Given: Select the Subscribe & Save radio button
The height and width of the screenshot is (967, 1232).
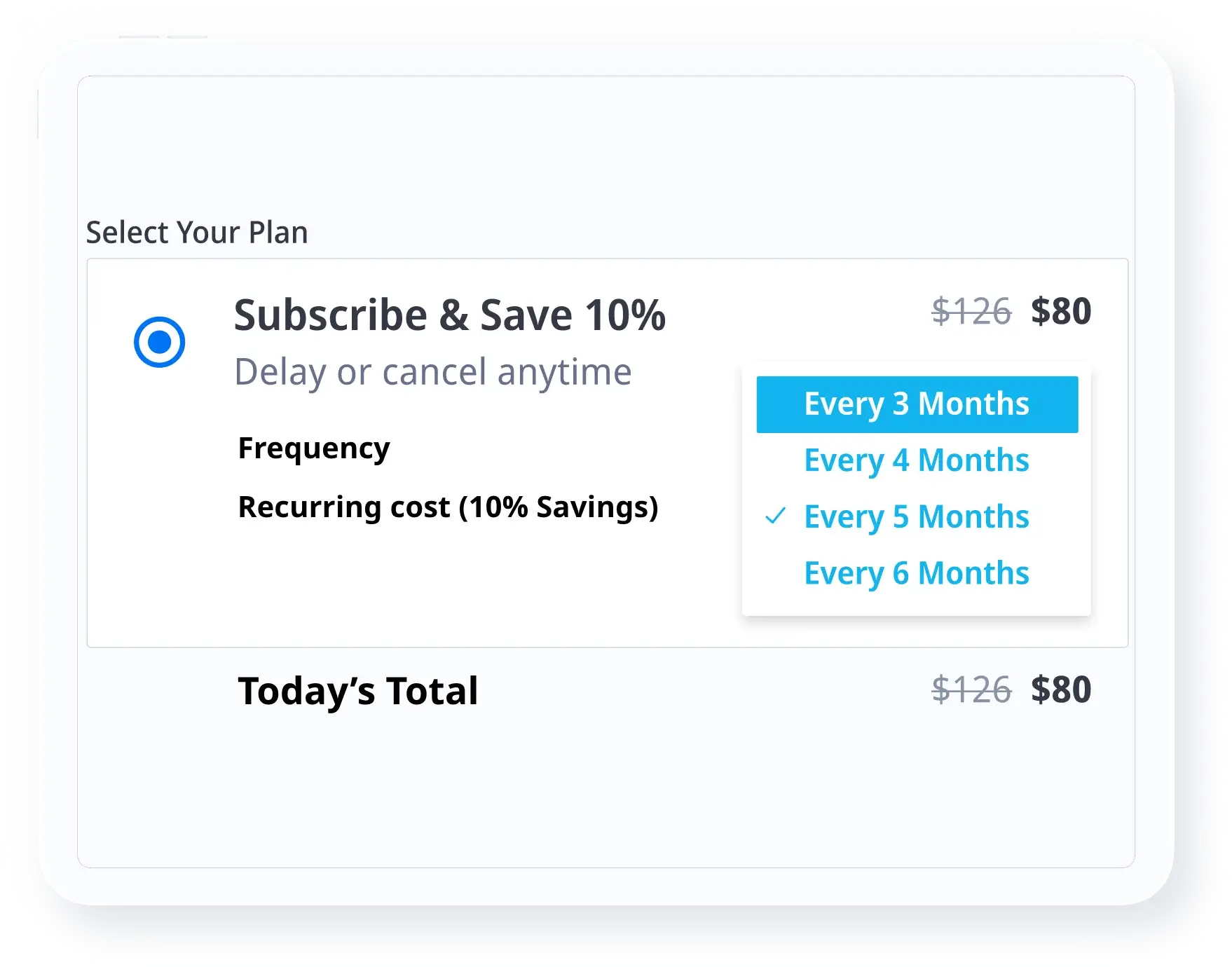Looking at the screenshot, I should [160, 342].
